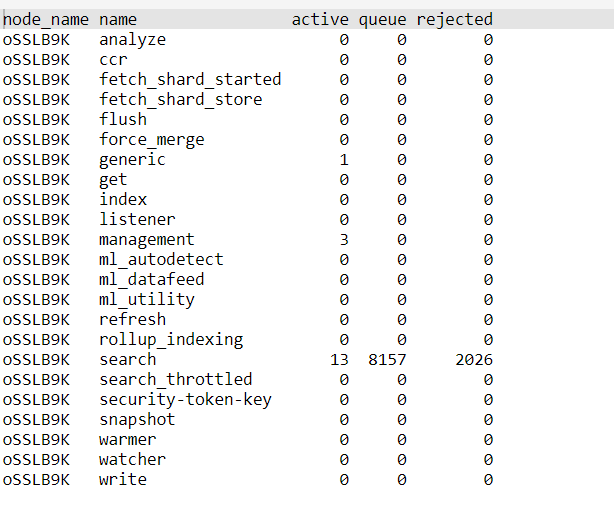The width and height of the screenshot is (614, 528).
Task: Click the search_throttled pool name
Action: pos(175,380)
